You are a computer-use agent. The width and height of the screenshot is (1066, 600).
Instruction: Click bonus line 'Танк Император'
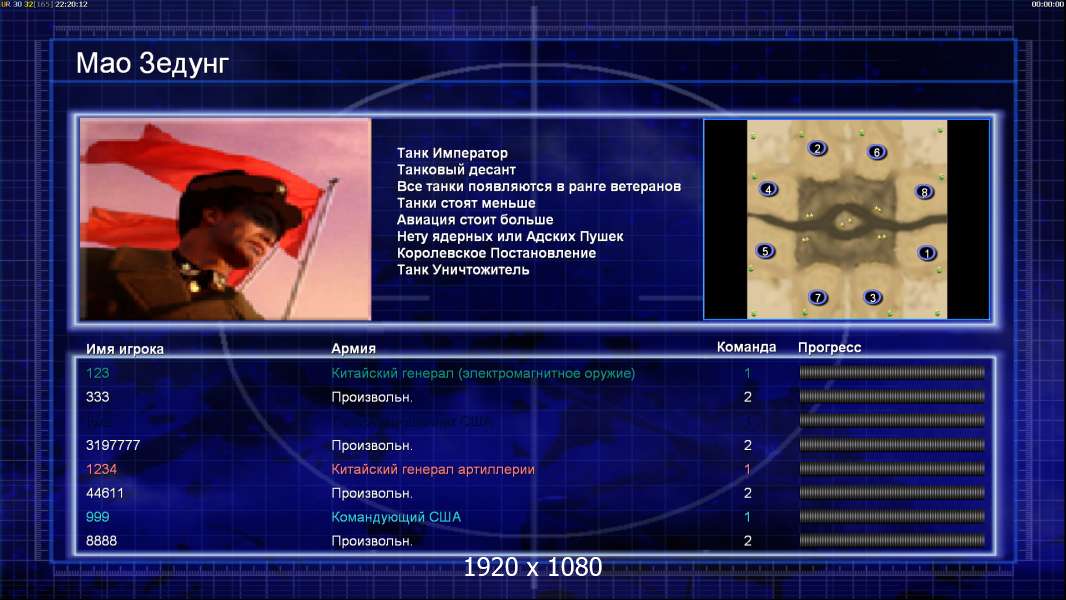(x=452, y=153)
